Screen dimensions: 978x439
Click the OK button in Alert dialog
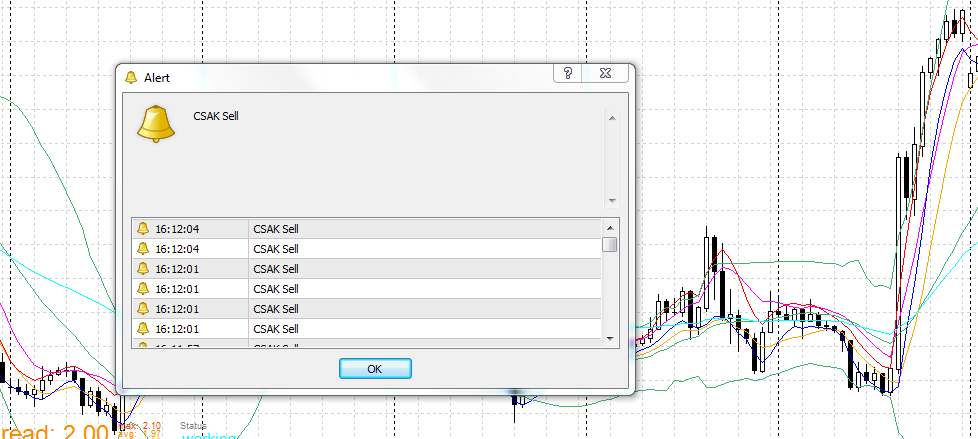(375, 369)
